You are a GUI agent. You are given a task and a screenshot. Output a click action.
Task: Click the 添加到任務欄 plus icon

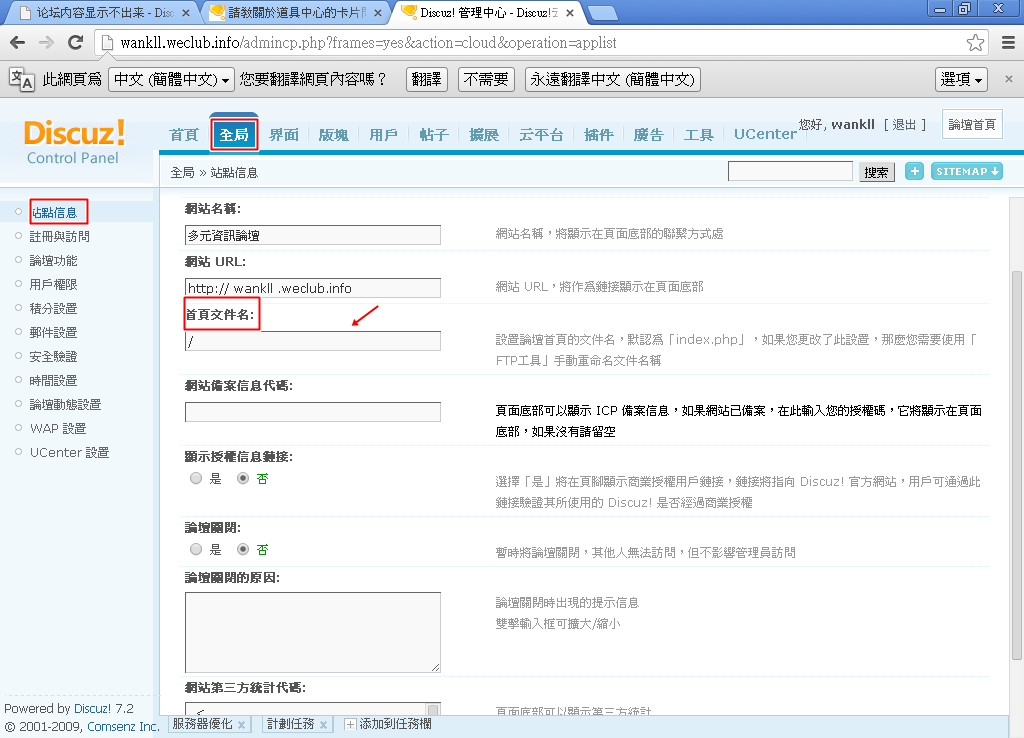click(x=350, y=725)
